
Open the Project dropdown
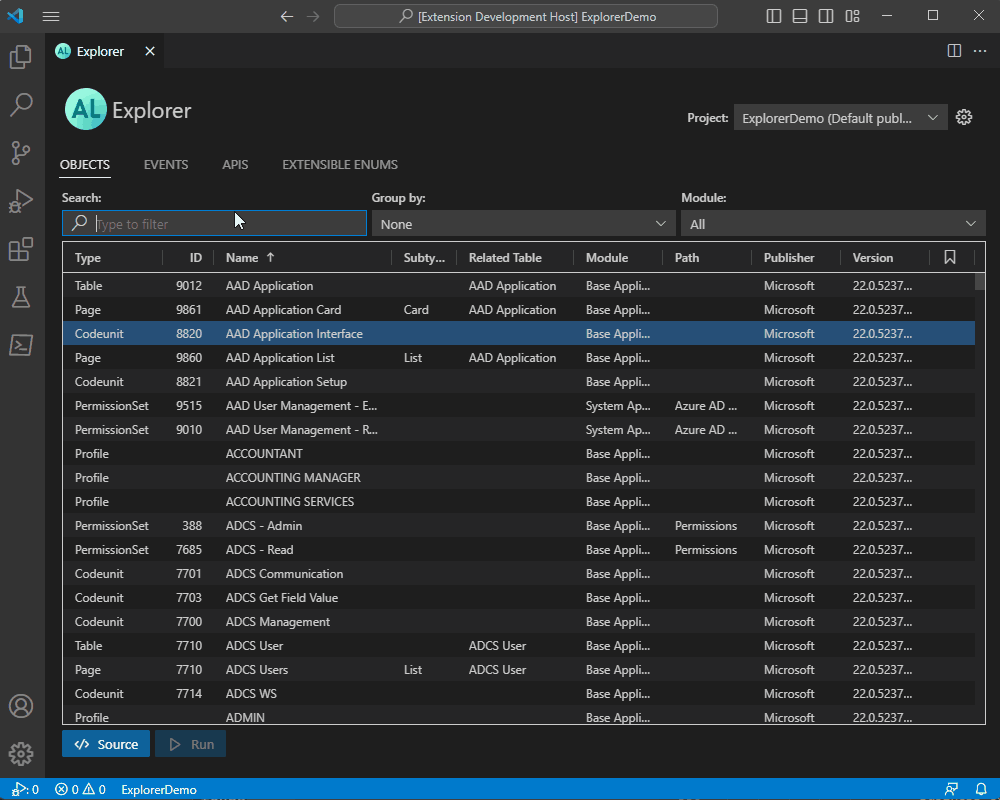pyautogui.click(x=840, y=118)
